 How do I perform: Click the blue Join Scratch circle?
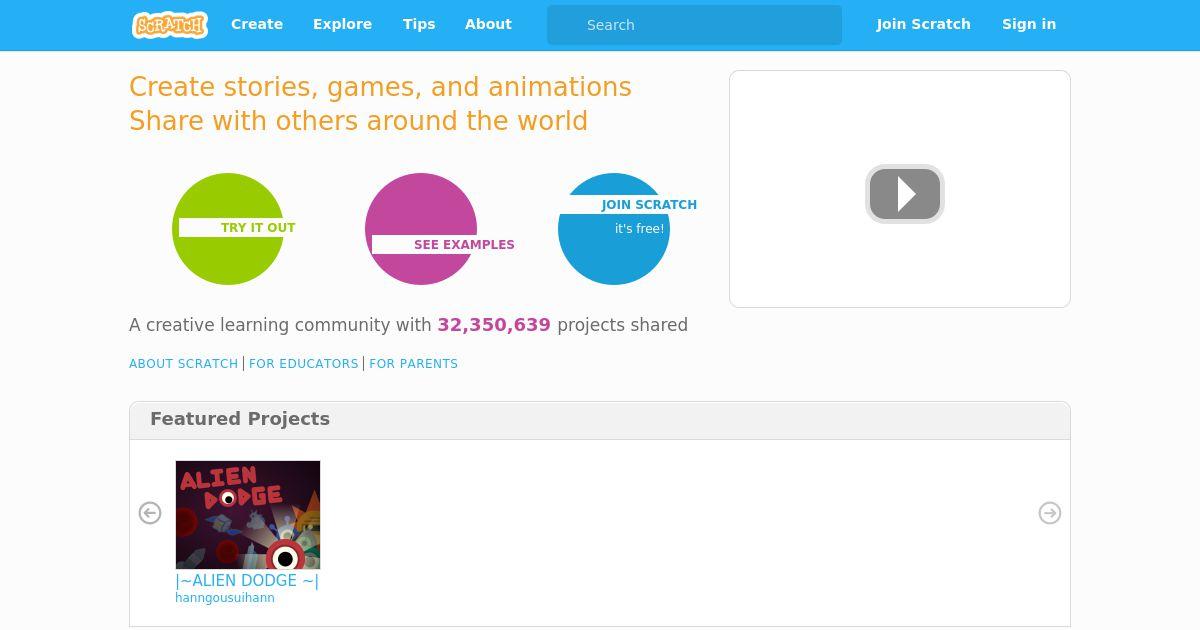click(x=614, y=229)
